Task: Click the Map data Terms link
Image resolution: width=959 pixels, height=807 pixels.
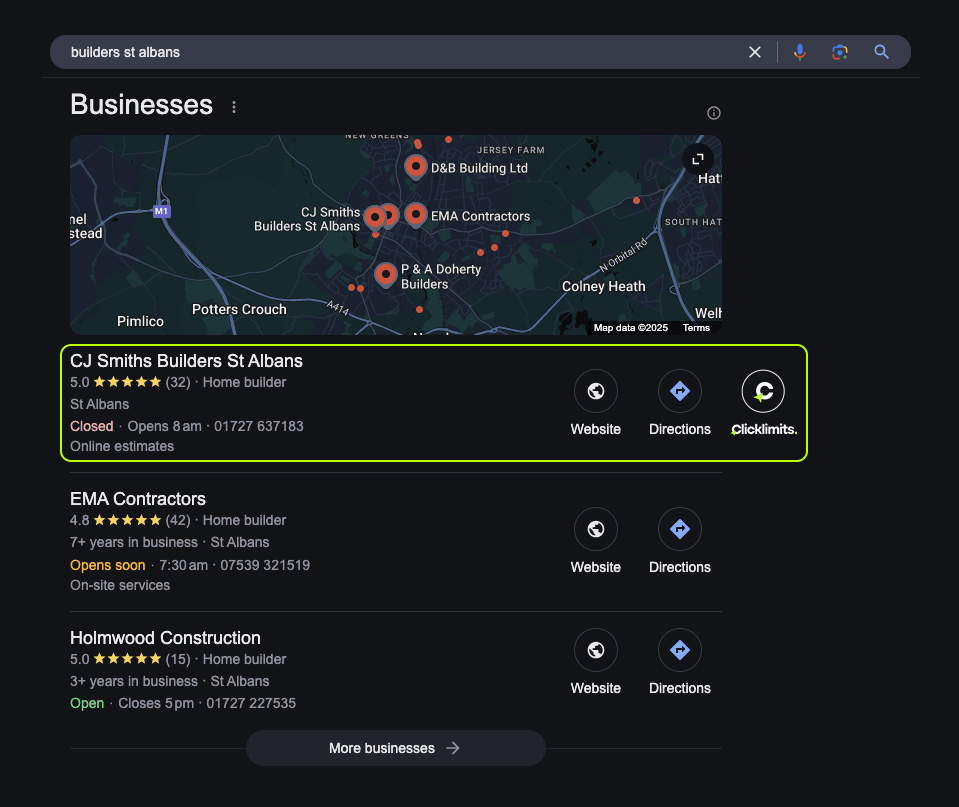Action: pyautogui.click(x=696, y=327)
